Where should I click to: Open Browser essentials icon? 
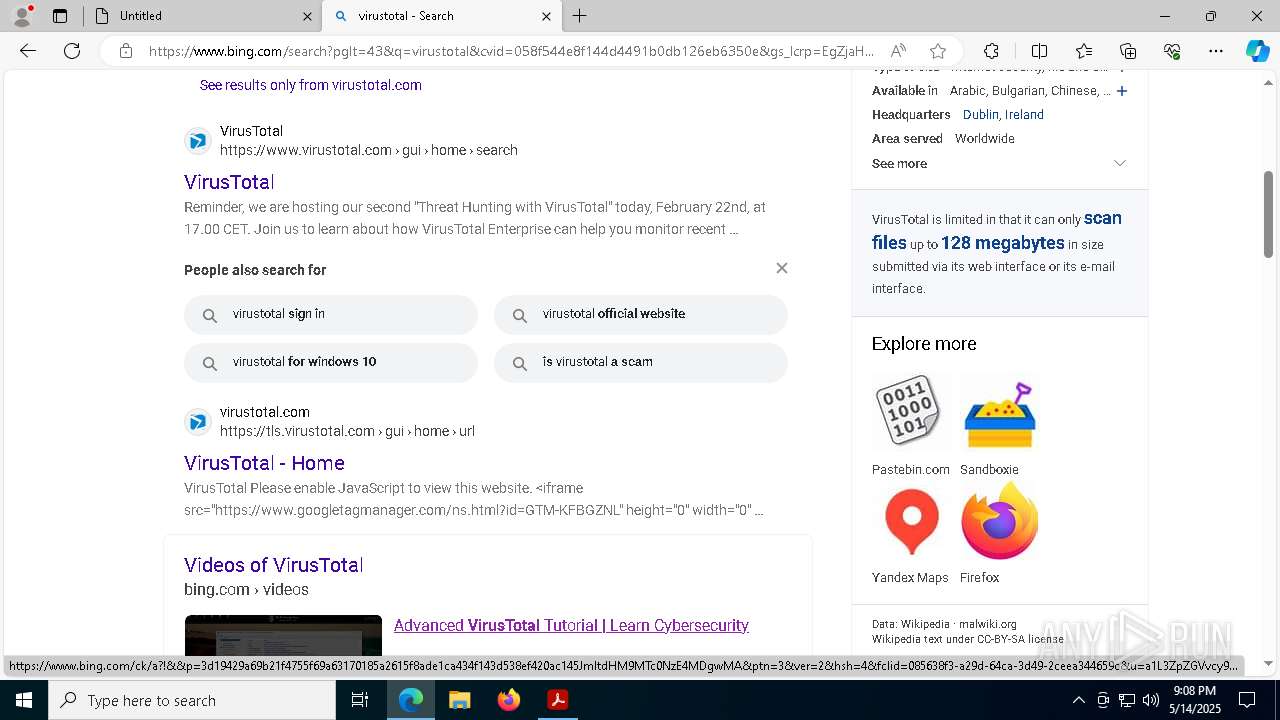pos(1172,51)
